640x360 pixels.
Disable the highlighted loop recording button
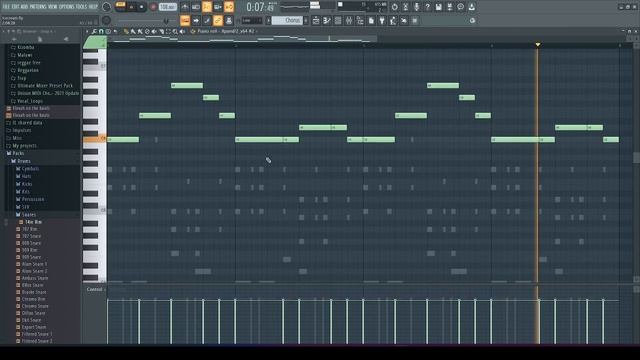point(229,7)
